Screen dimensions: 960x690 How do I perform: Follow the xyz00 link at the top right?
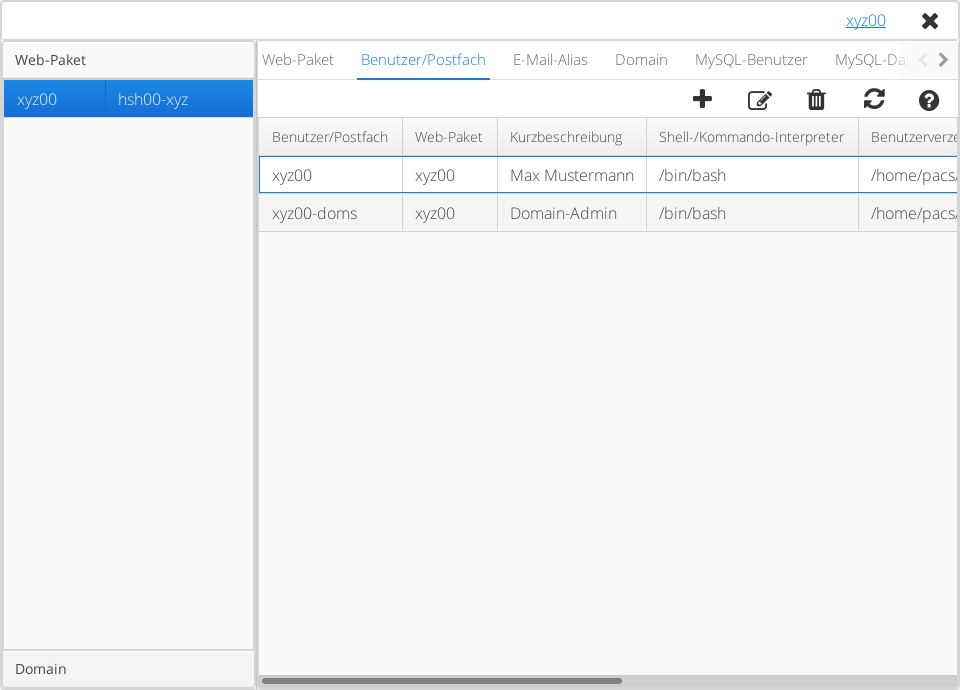[x=866, y=21]
